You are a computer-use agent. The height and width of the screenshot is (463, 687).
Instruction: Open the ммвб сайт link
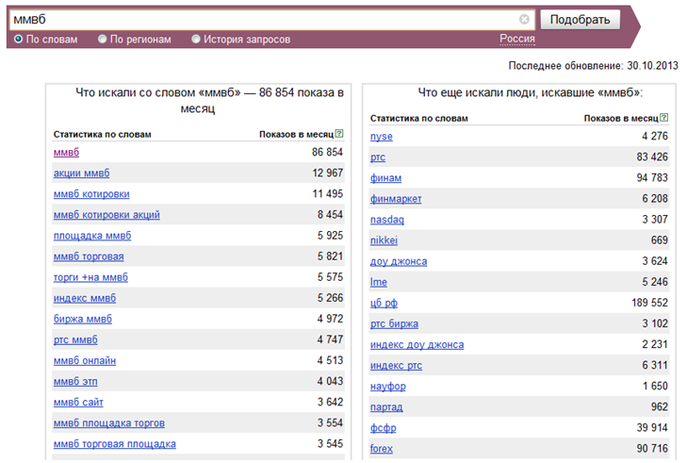[x=78, y=402]
